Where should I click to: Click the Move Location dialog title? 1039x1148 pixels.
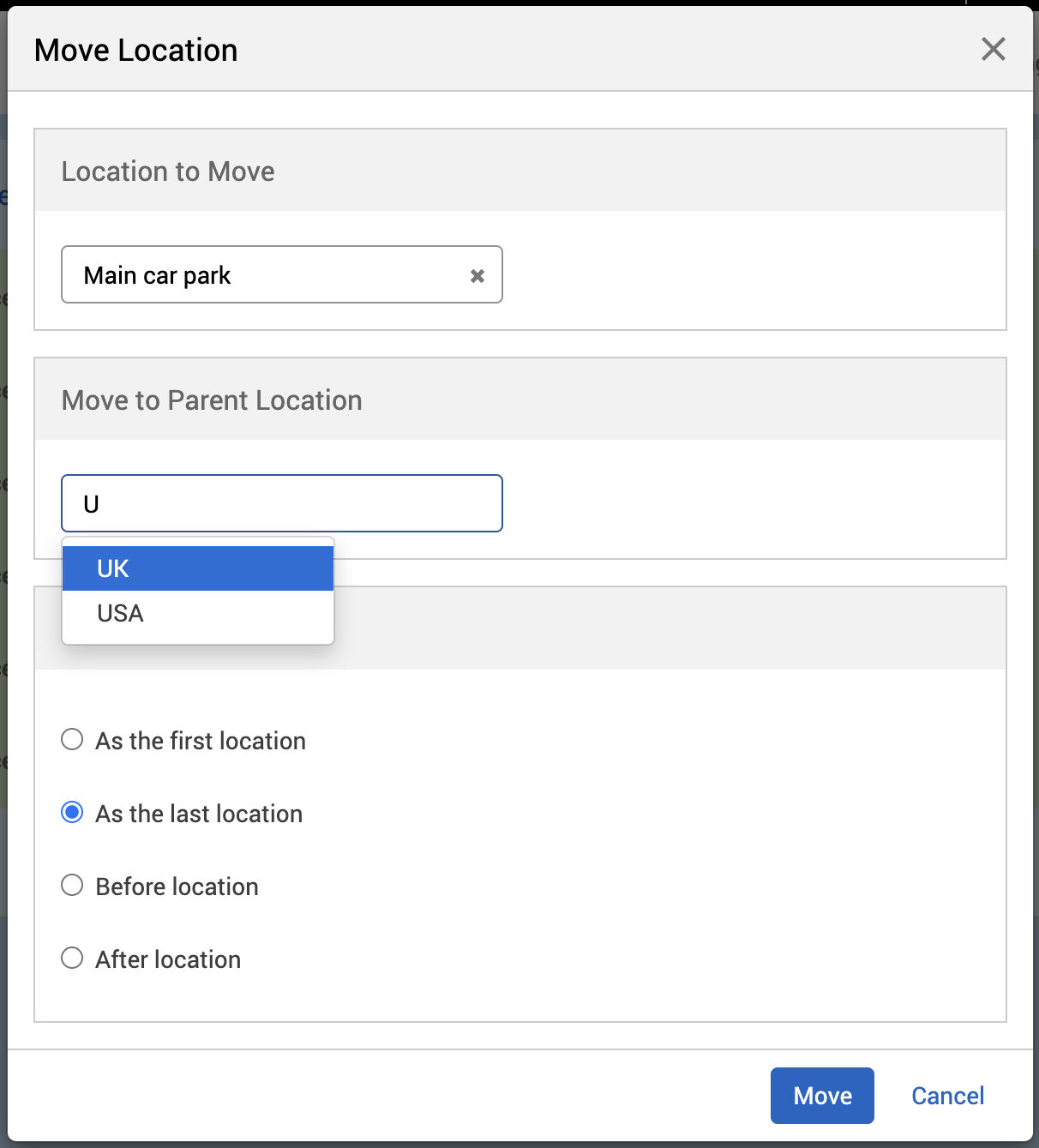pos(136,51)
